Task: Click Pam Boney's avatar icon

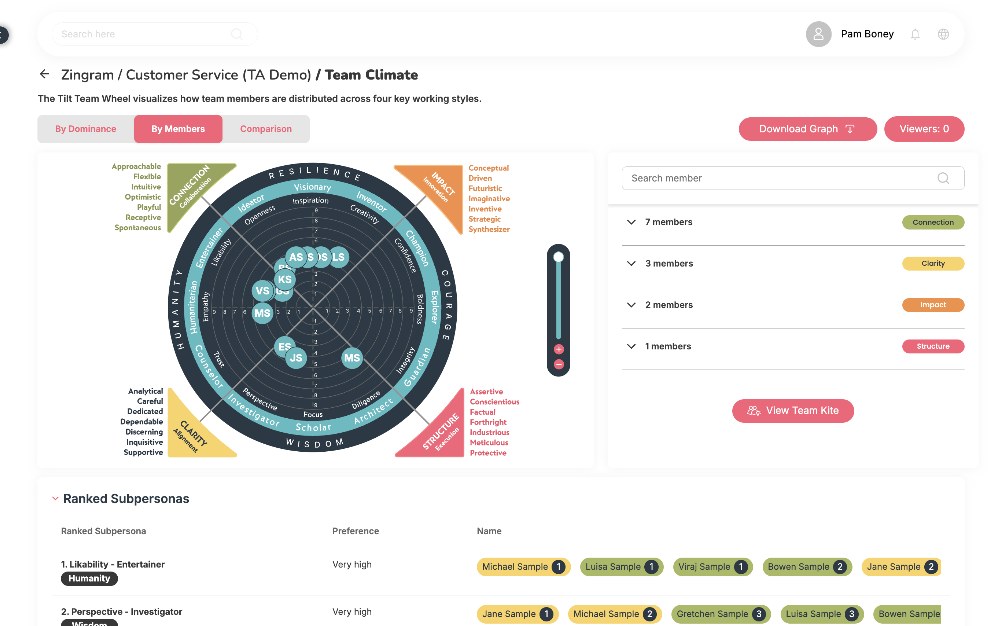Action: tap(818, 34)
